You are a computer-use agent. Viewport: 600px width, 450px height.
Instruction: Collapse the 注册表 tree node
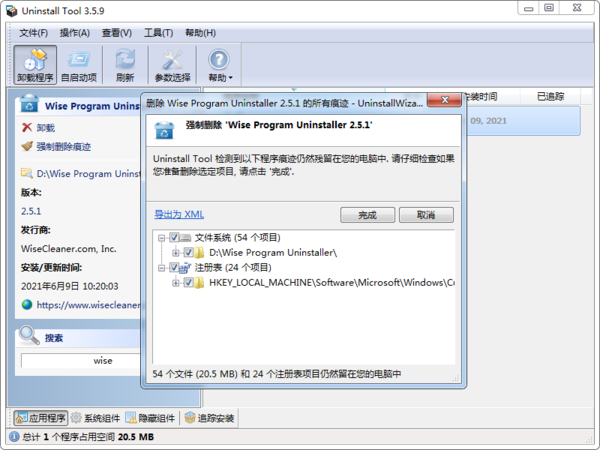point(161,268)
